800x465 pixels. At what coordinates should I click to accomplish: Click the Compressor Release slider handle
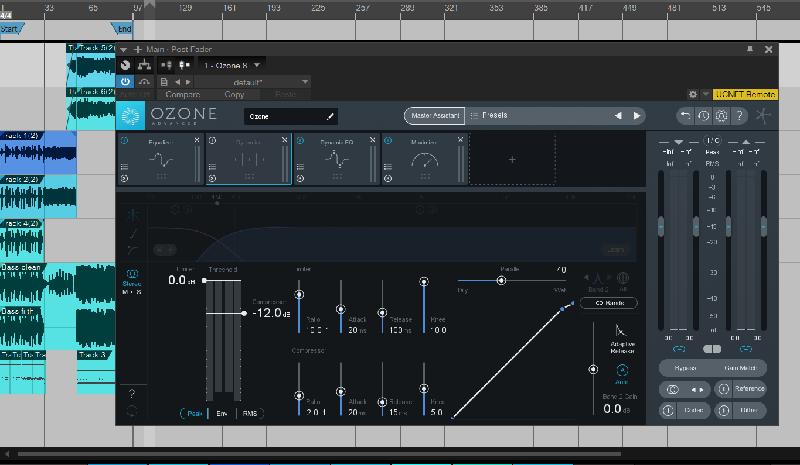pyautogui.click(x=382, y=402)
